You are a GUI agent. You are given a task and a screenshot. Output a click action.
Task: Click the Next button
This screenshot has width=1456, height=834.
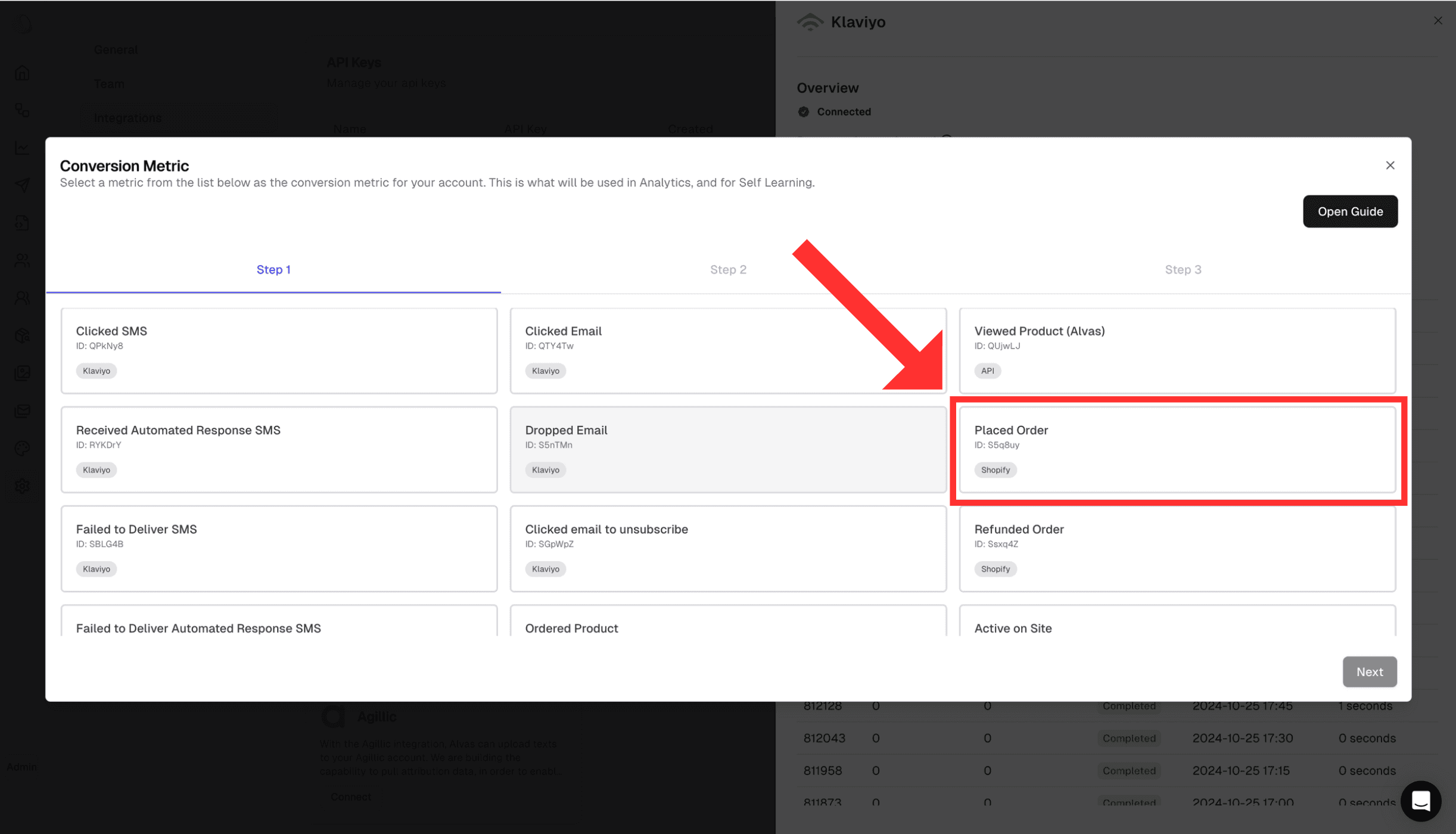point(1370,671)
